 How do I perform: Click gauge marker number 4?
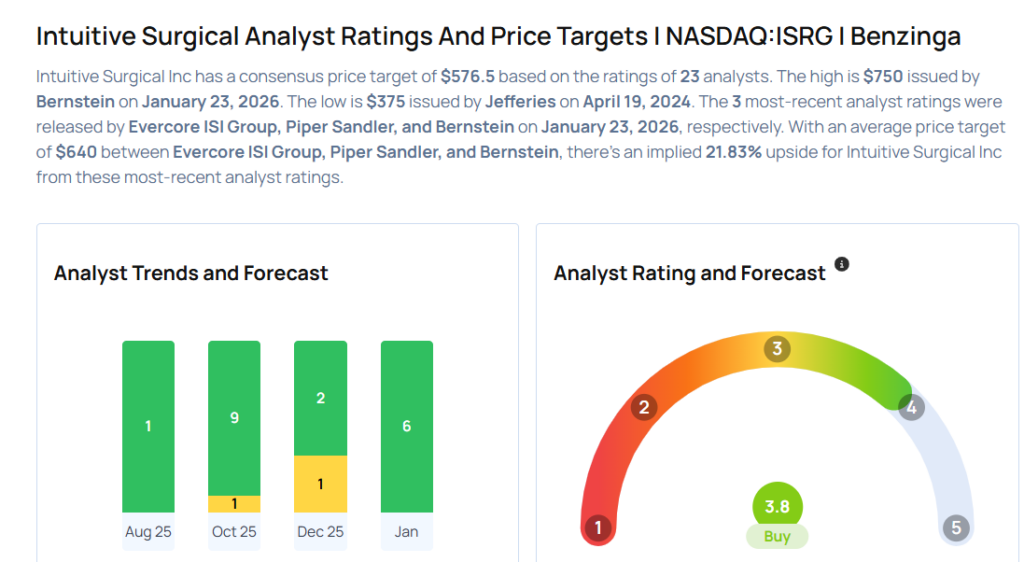910,407
